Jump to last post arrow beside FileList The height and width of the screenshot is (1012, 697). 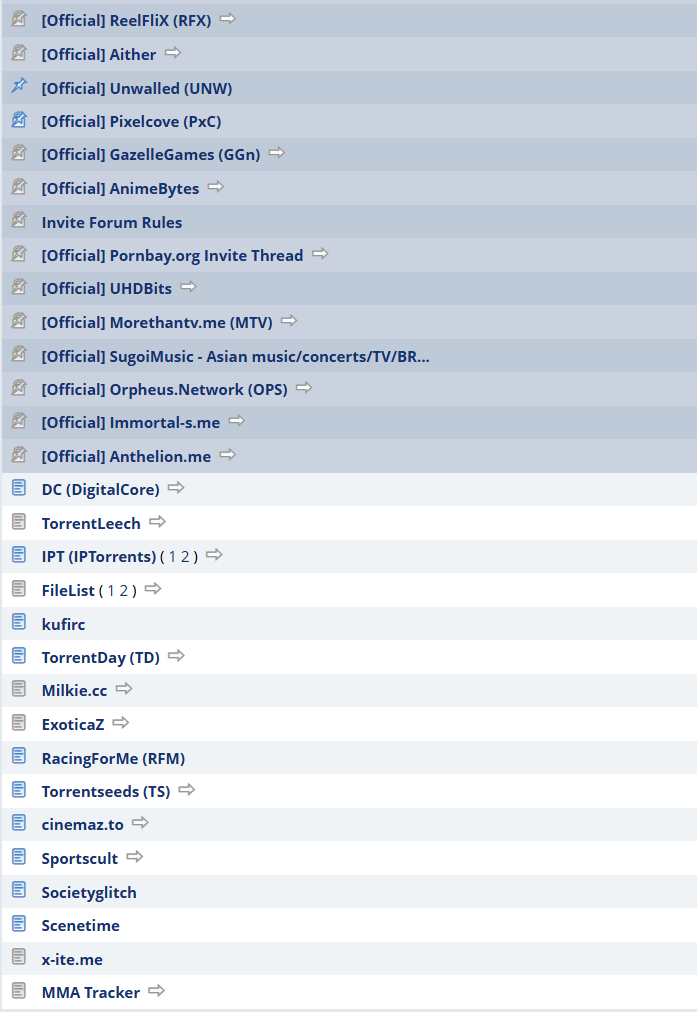coord(153,589)
